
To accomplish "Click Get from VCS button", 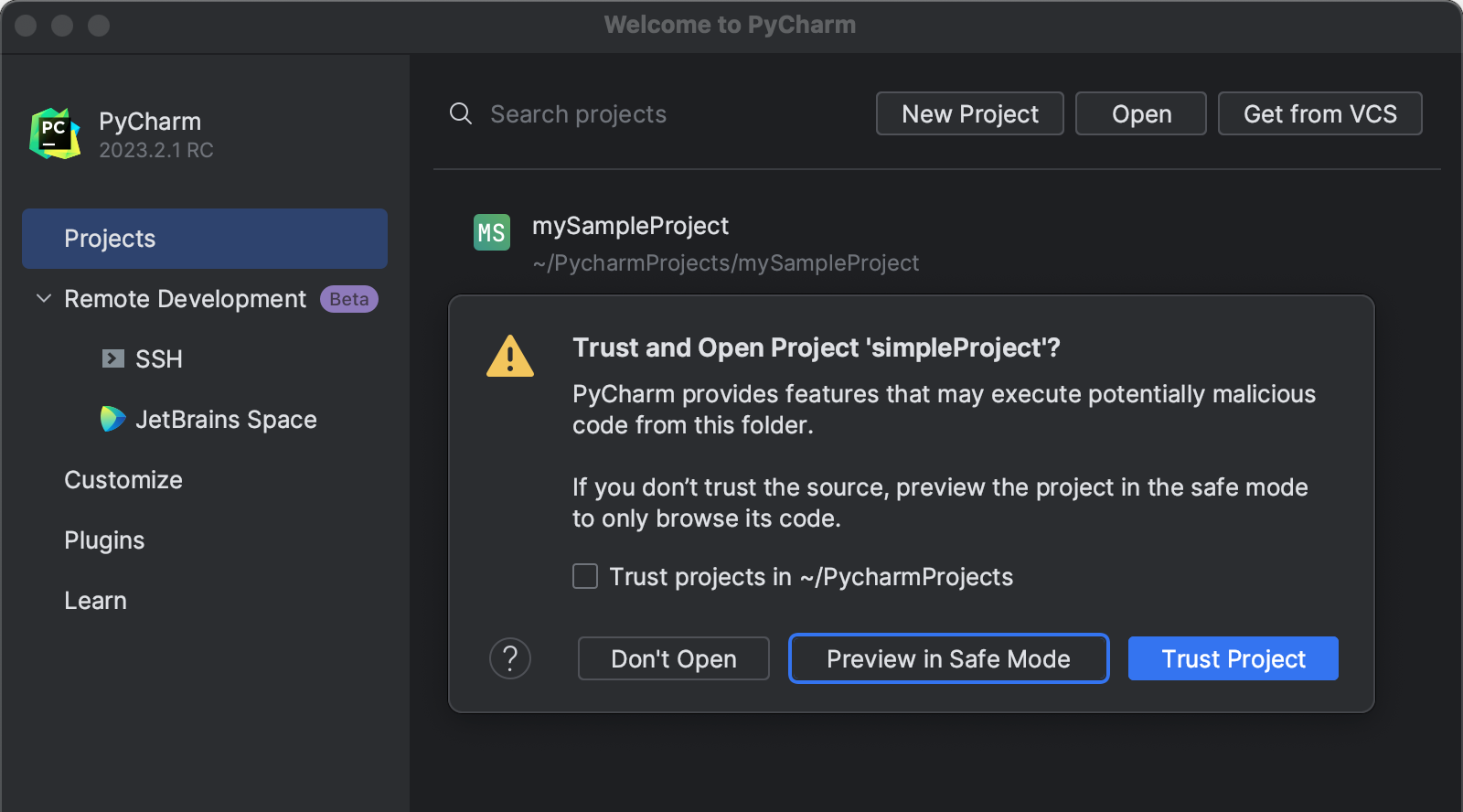I will click(x=1319, y=113).
